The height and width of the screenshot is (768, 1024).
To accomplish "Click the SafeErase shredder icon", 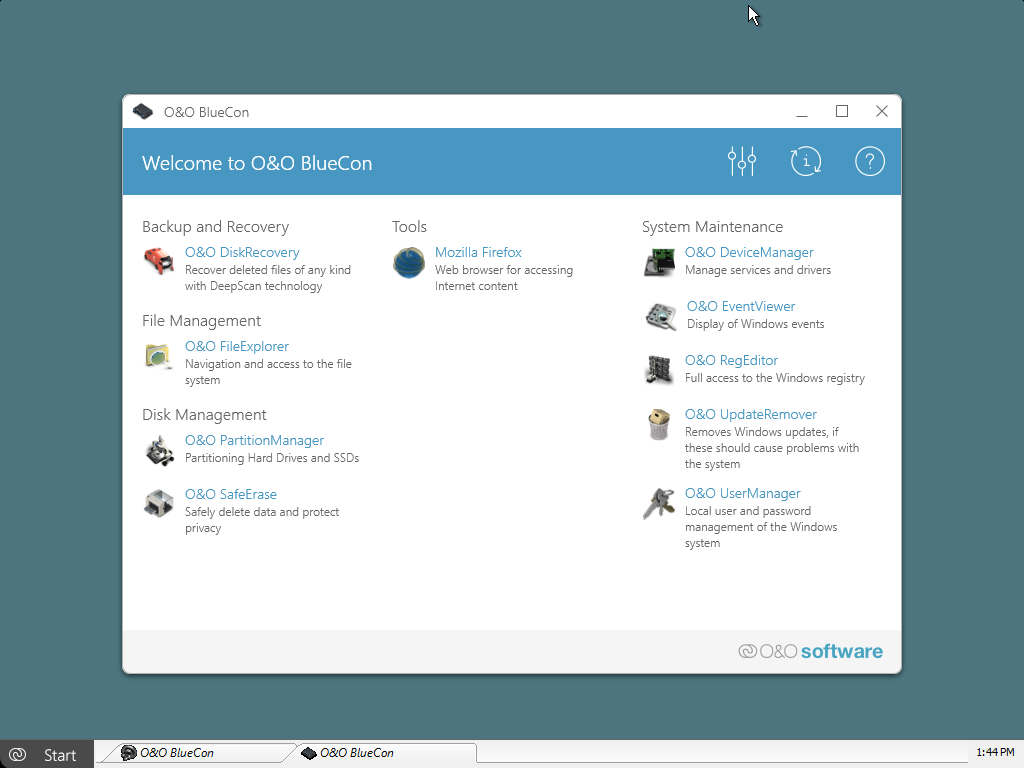I will pos(159,504).
